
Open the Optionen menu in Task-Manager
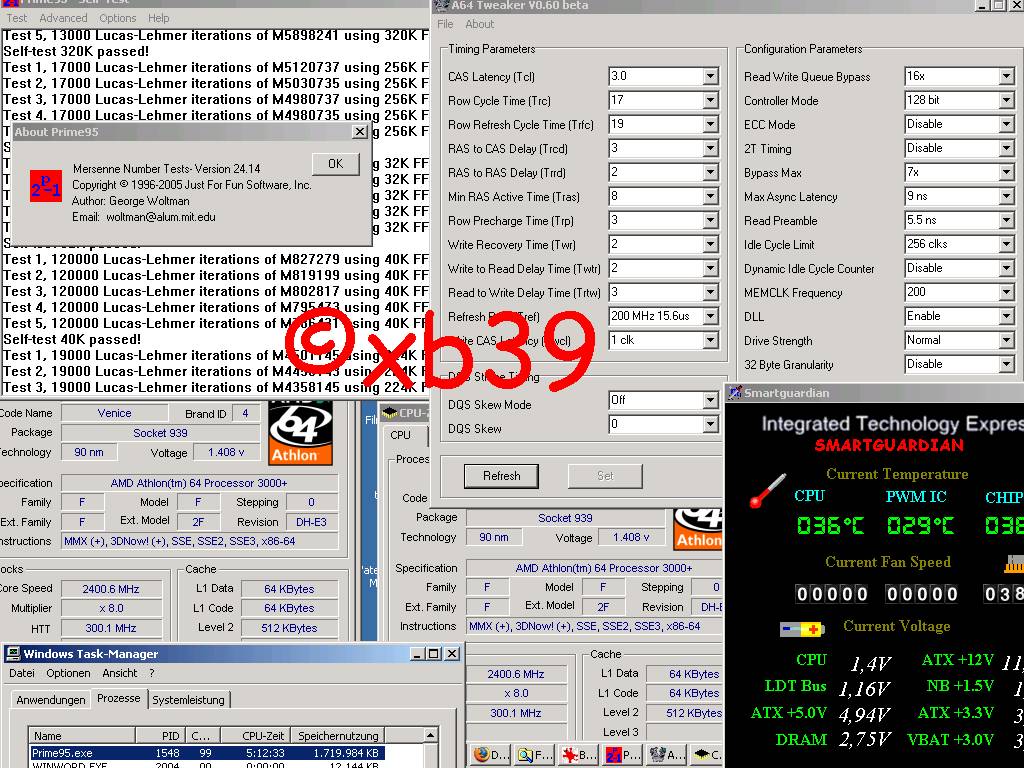68,673
